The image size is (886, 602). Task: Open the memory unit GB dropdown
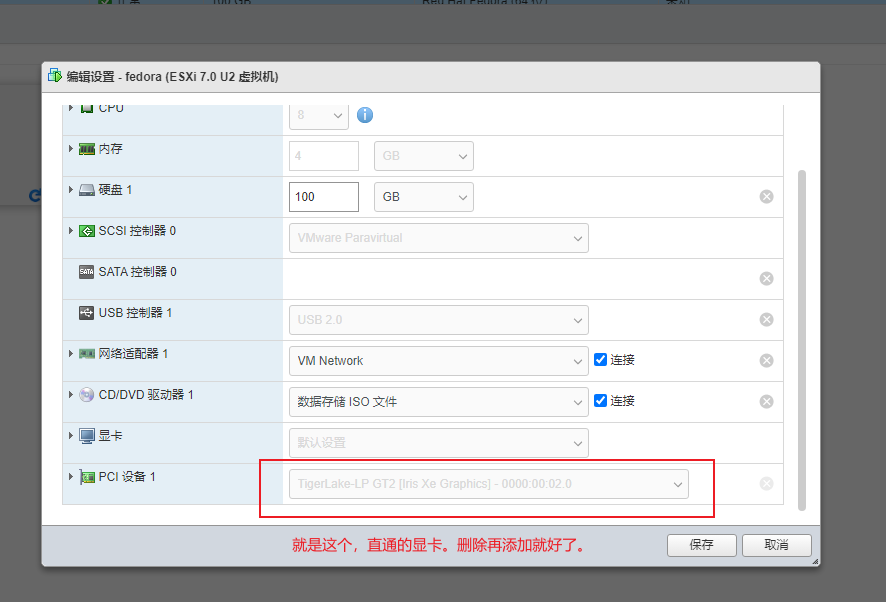point(424,156)
